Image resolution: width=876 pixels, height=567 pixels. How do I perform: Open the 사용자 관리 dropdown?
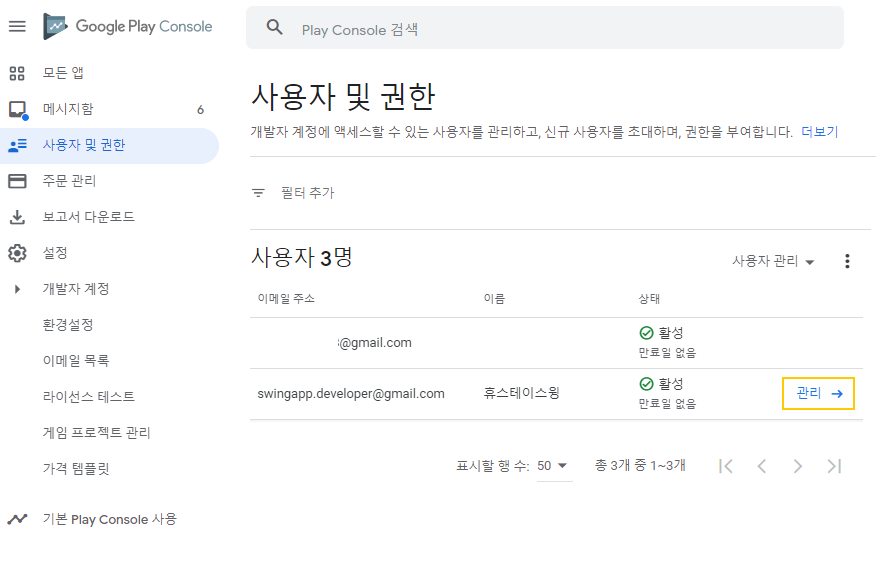[773, 261]
